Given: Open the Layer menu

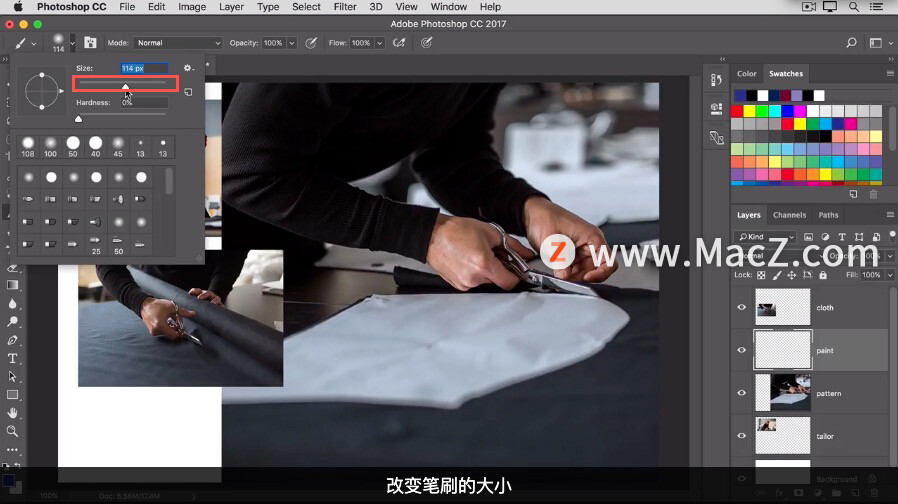Looking at the screenshot, I should [x=231, y=7].
